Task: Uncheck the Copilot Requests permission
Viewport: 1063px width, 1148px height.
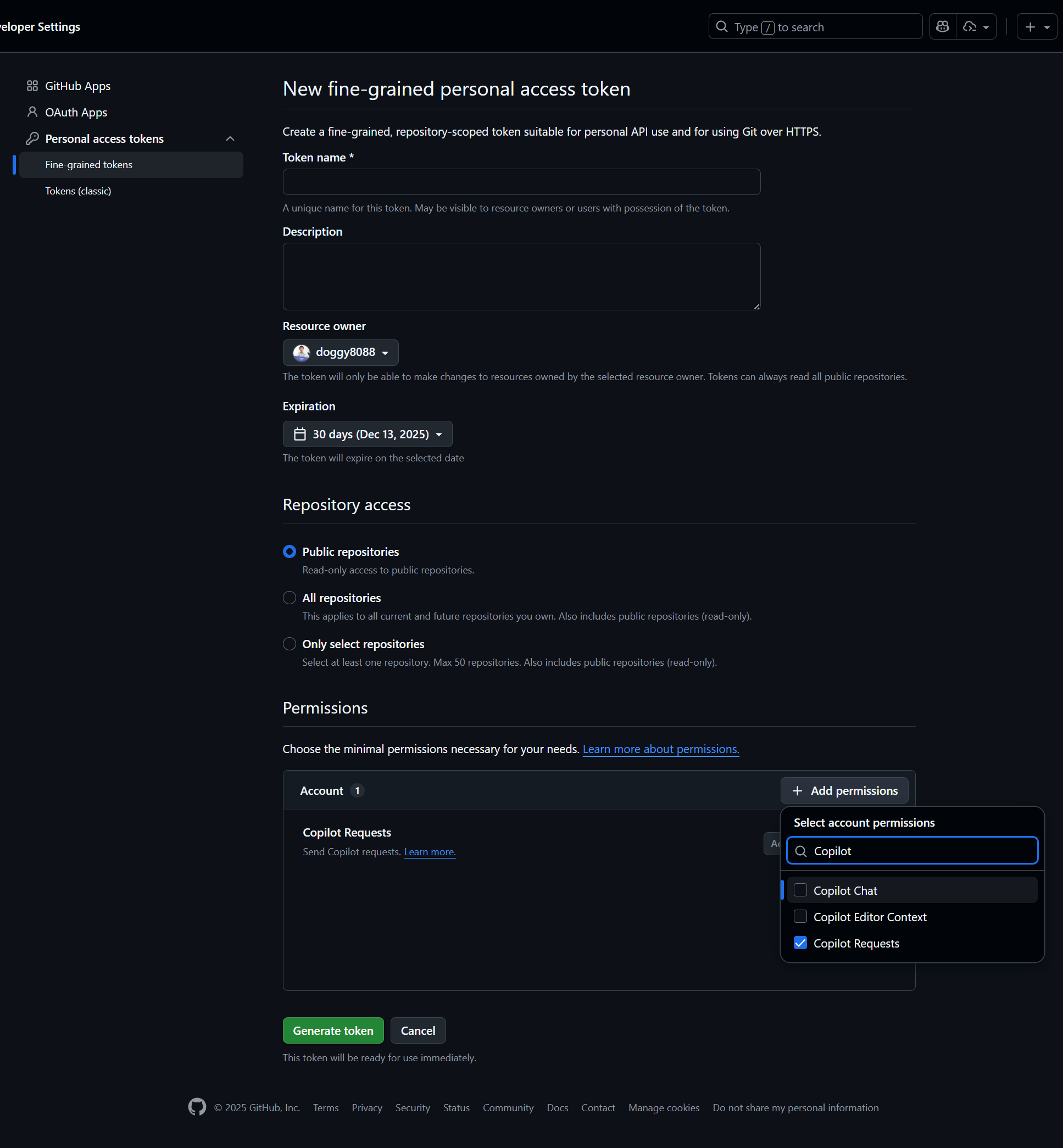Action: click(800, 943)
